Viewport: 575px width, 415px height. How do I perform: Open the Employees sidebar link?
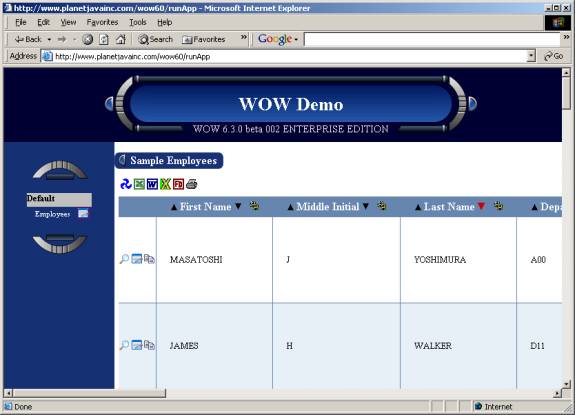click(52, 214)
